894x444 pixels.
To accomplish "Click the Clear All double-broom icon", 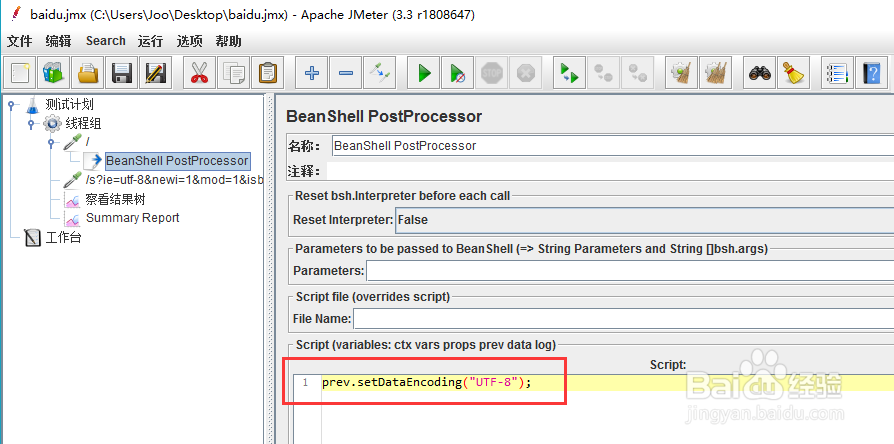I will point(714,73).
